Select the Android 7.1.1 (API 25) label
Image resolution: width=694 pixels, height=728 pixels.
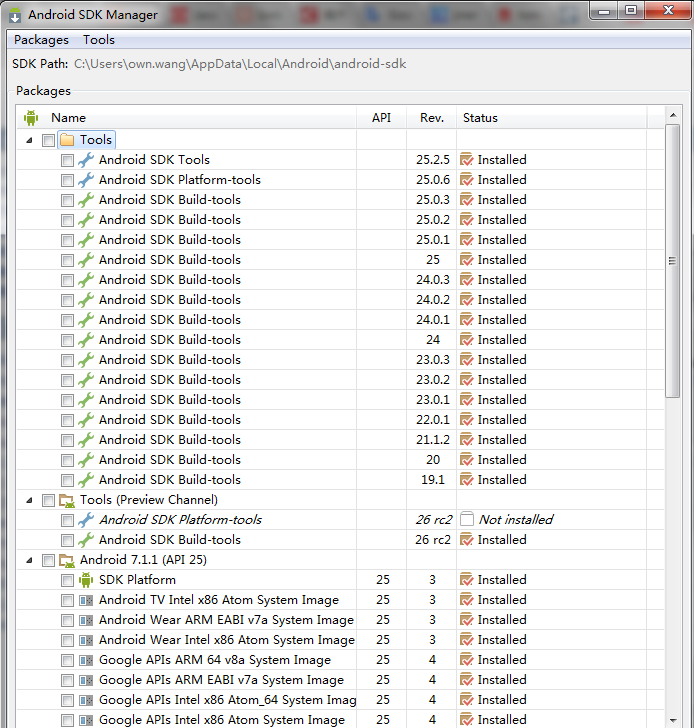(143, 560)
